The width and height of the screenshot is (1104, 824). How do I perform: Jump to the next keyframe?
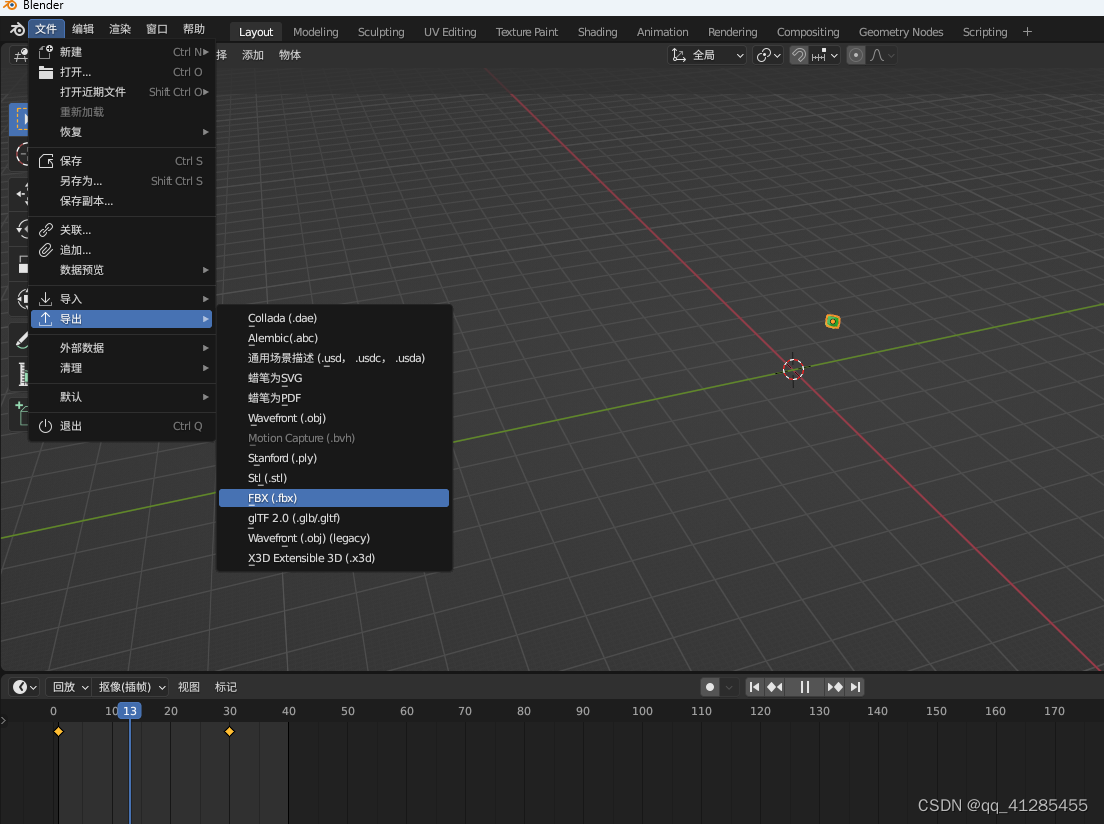click(x=835, y=687)
